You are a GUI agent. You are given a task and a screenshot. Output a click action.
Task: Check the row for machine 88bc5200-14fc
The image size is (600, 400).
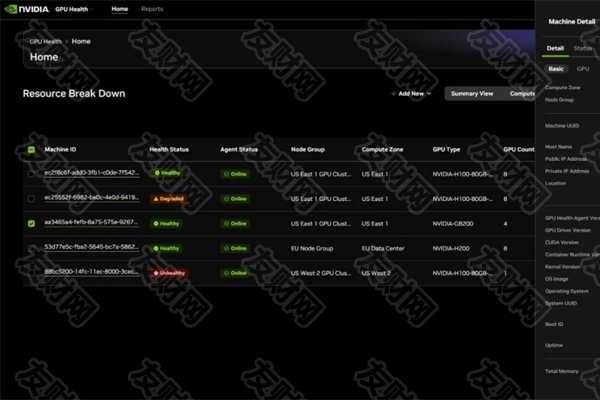(31, 273)
